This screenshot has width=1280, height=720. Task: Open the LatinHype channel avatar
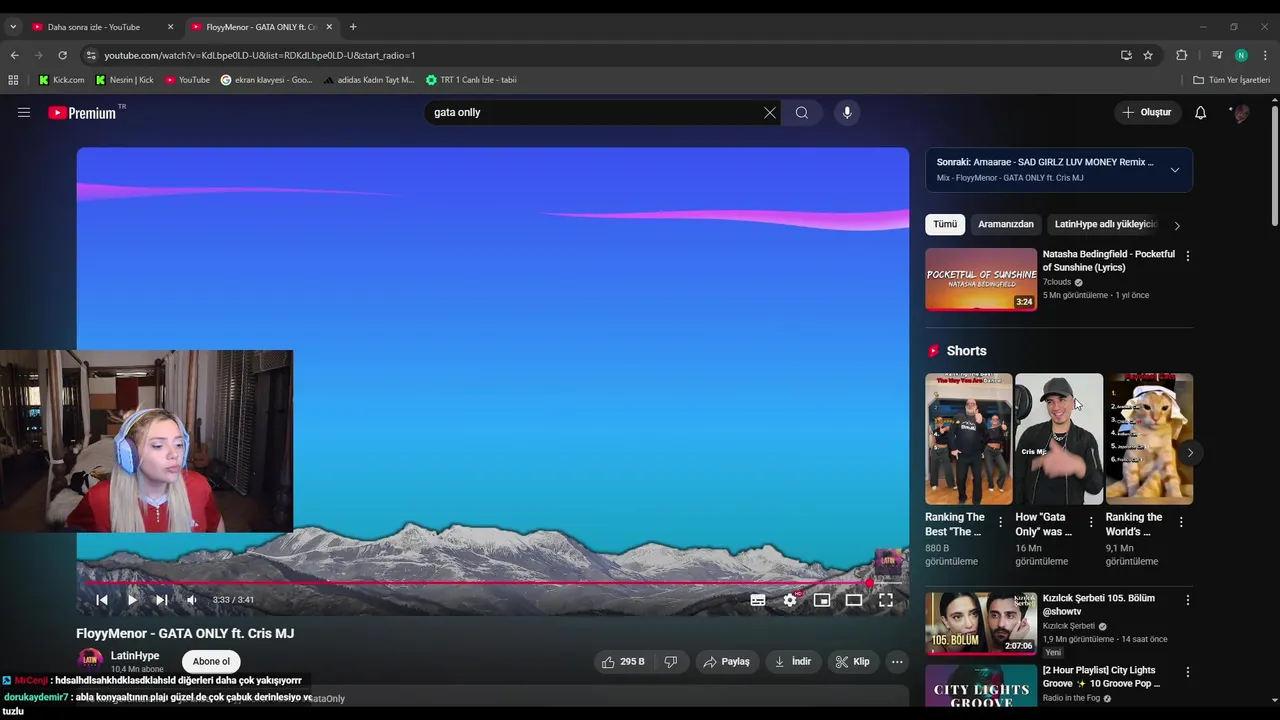(90, 660)
